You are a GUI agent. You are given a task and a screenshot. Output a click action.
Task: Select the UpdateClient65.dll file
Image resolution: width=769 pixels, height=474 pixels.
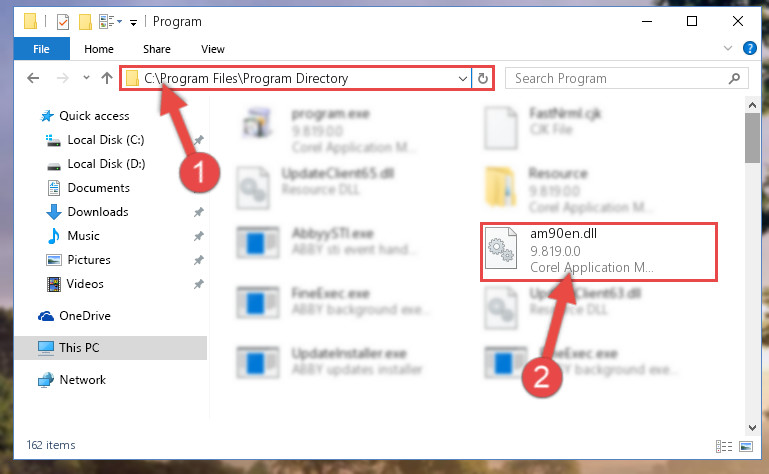(x=316, y=188)
